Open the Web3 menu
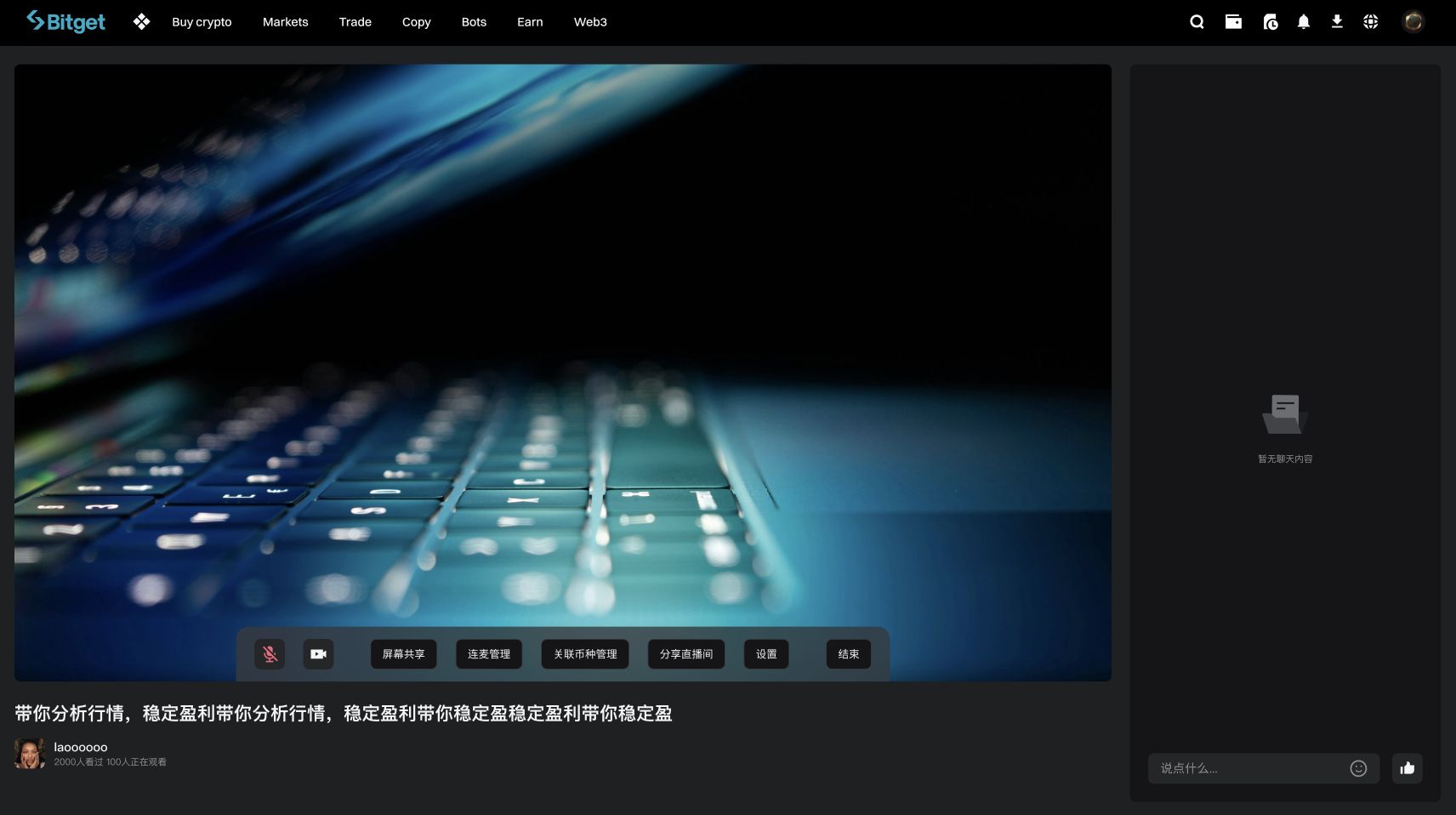Screen dimensions: 1456x815 click(x=590, y=22)
